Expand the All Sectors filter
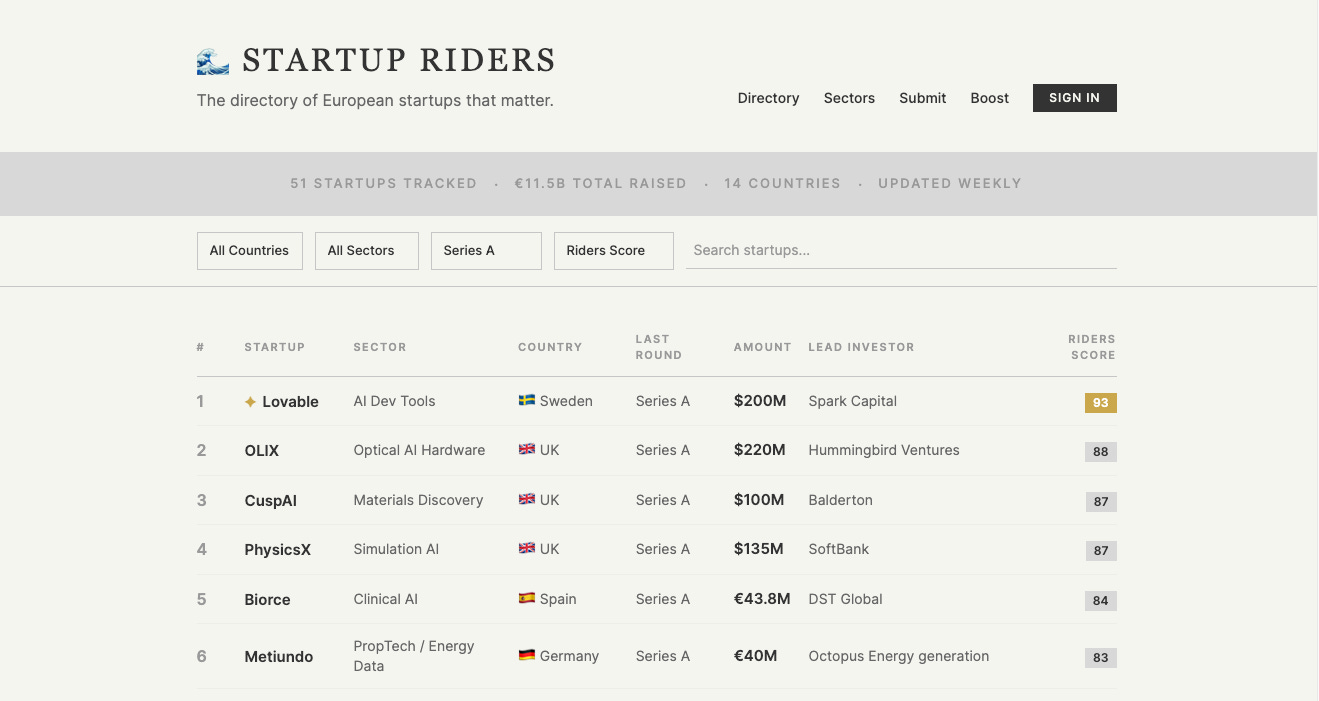Viewport: 1319px width, 701px height. (366, 251)
